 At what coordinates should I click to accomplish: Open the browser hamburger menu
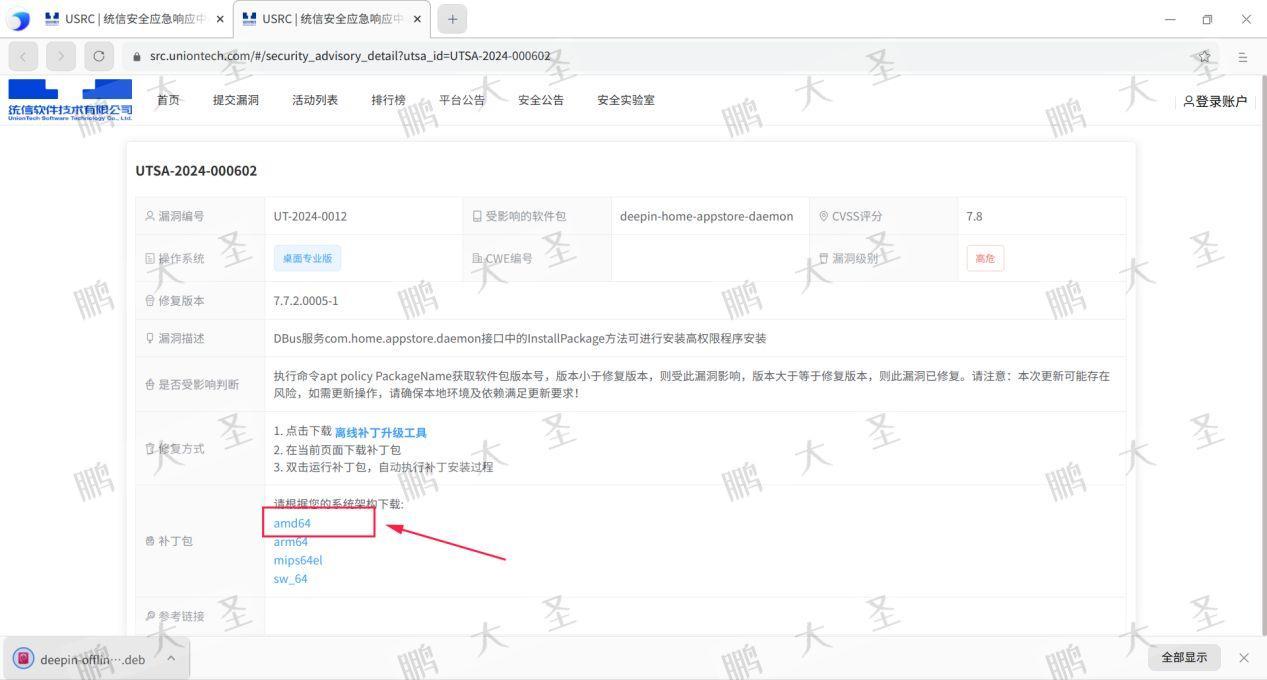click(x=1243, y=57)
